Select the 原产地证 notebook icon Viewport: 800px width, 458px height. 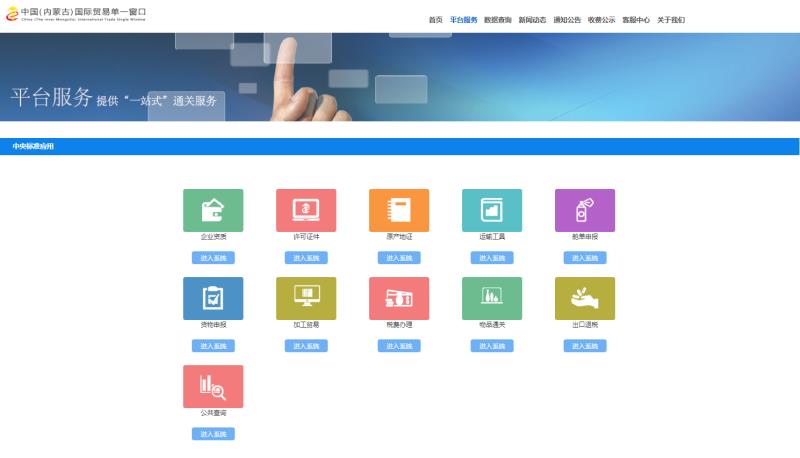(399, 210)
